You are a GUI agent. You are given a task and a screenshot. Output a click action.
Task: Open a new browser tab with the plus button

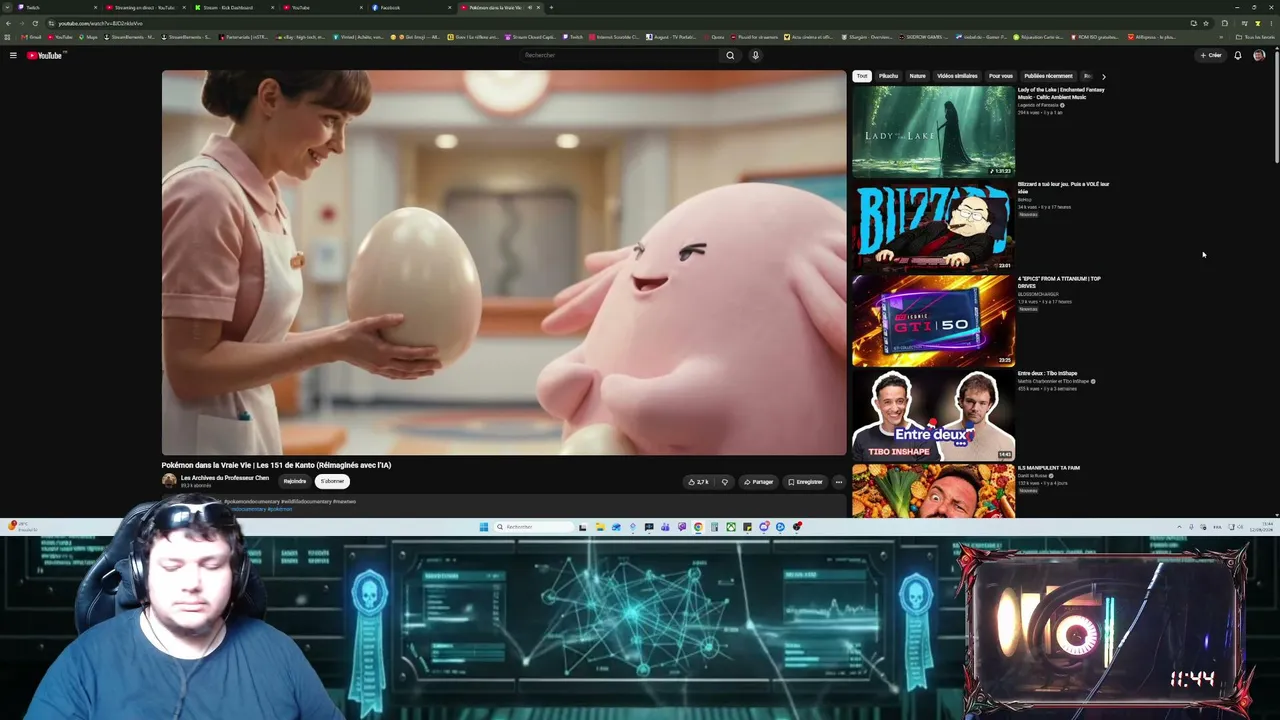551,8
